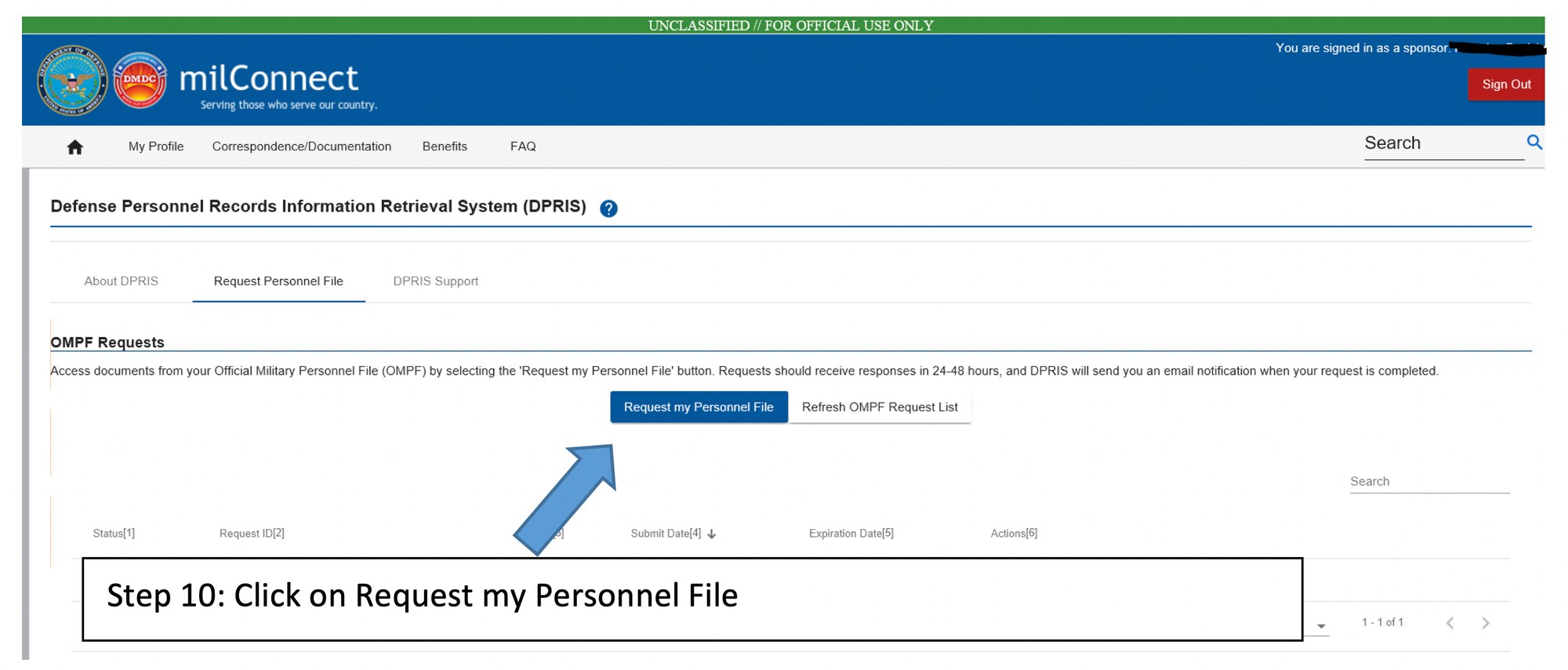
Task: Click the OMPF Requests heading
Action: point(107,342)
